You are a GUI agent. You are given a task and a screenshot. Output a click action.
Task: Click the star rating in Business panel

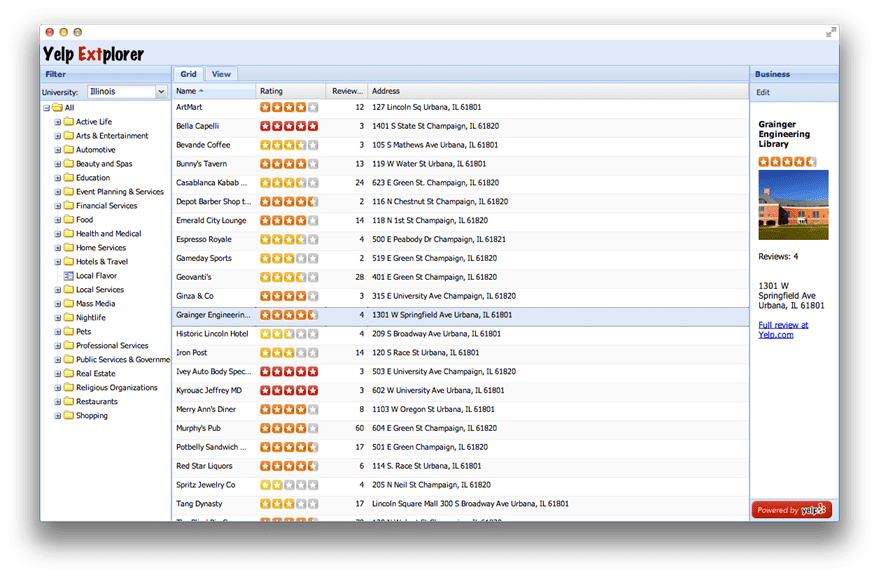click(x=787, y=162)
